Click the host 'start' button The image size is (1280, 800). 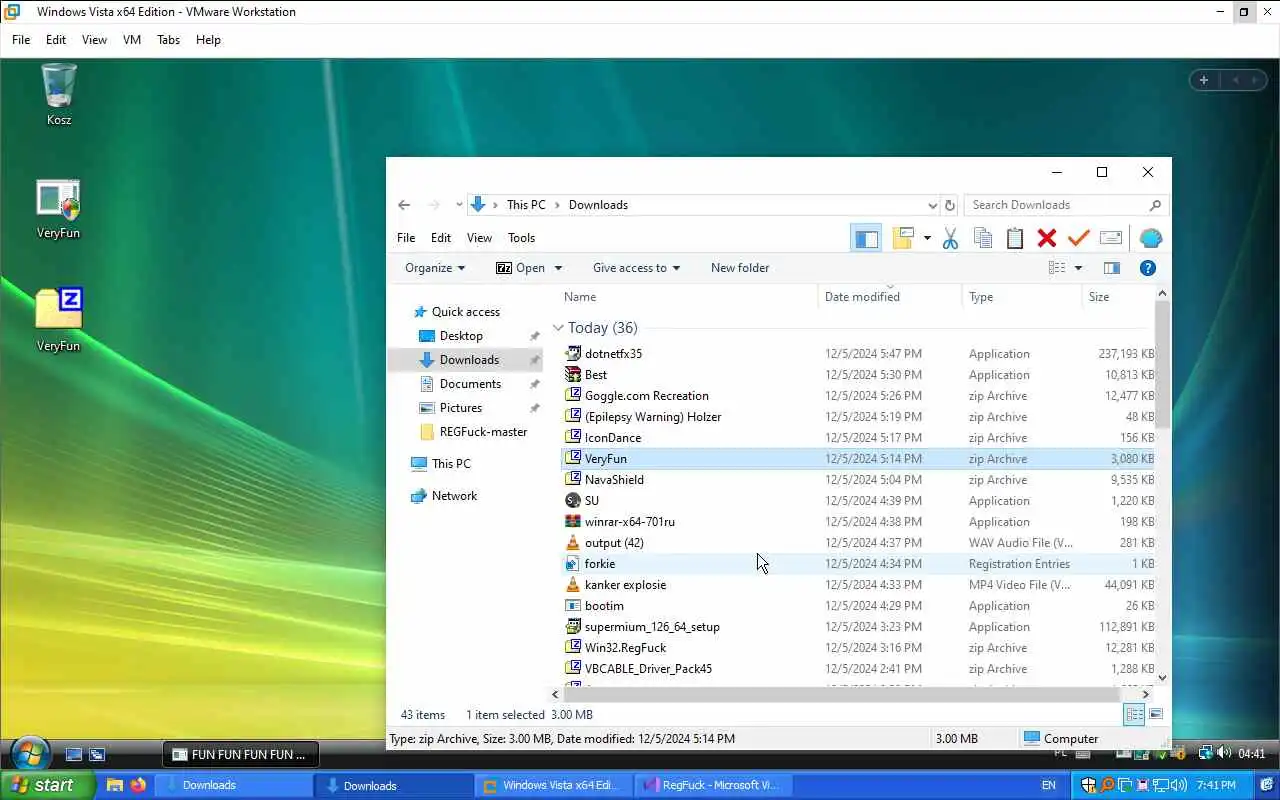(47, 785)
